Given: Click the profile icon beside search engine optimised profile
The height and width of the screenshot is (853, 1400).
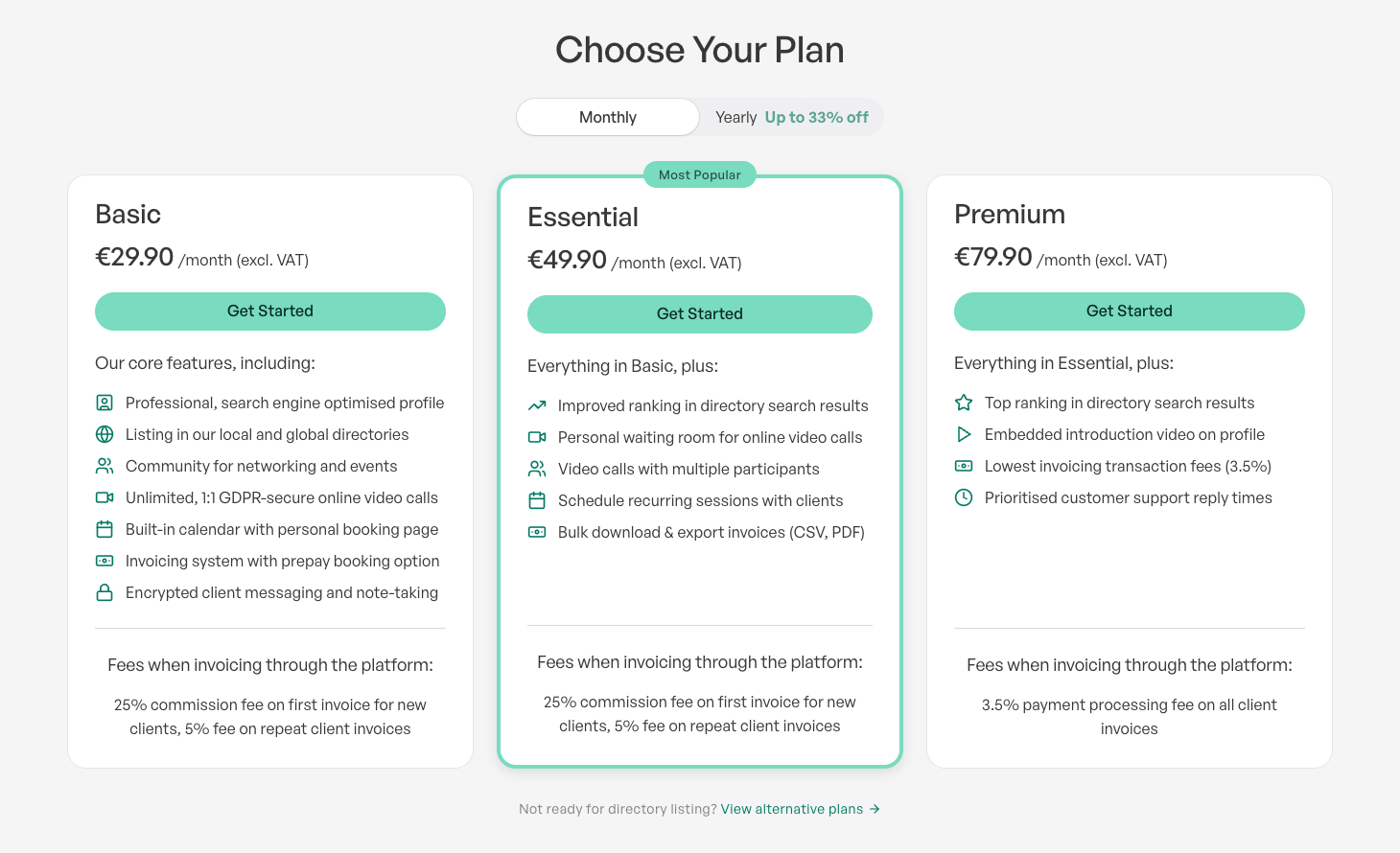Looking at the screenshot, I should (105, 403).
